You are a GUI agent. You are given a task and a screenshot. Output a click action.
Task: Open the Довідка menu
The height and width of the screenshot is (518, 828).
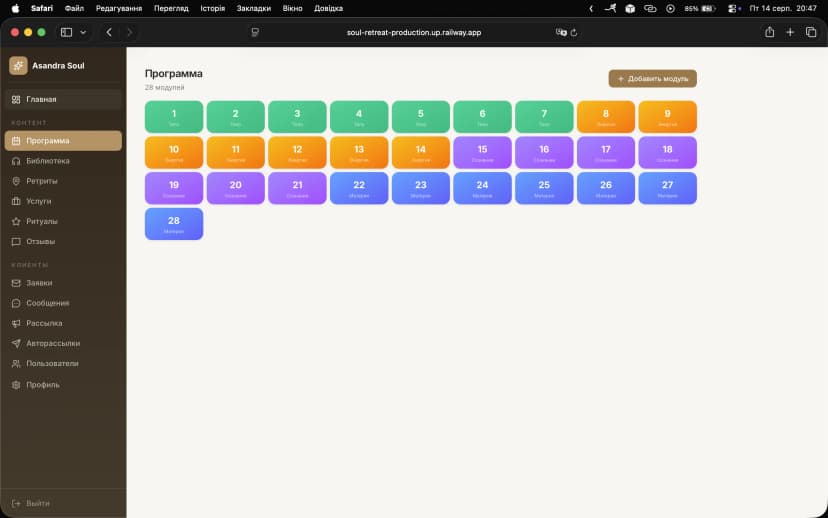click(x=328, y=8)
